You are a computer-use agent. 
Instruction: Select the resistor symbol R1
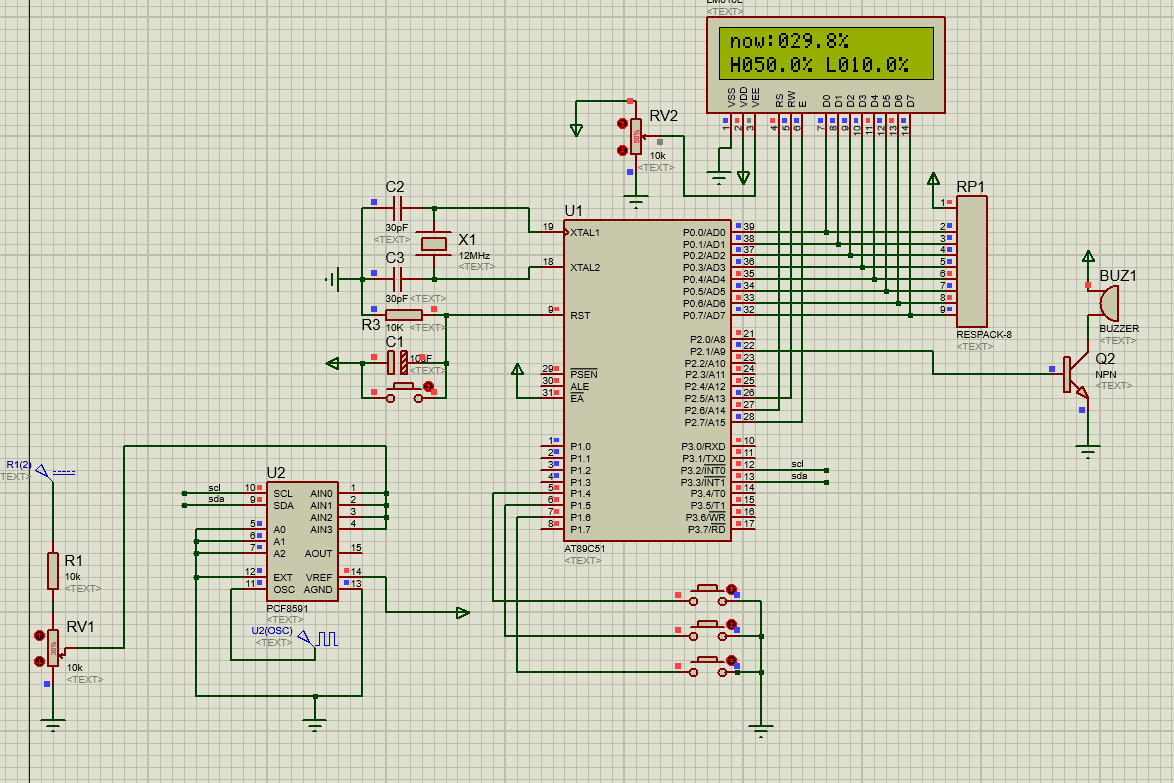pos(53,571)
